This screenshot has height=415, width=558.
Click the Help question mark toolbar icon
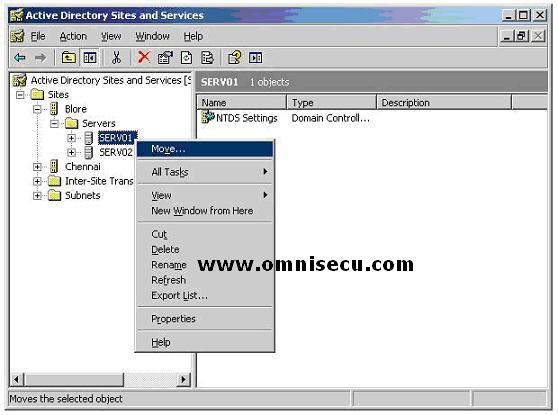[x=235, y=57]
